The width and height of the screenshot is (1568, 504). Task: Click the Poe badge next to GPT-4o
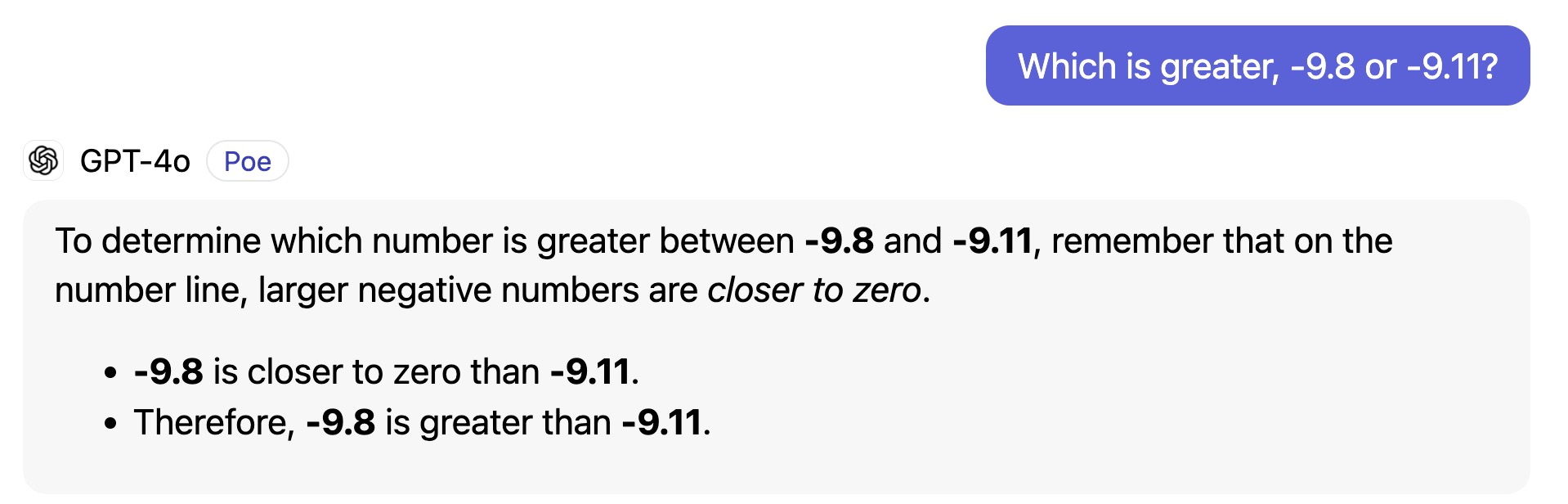coord(247,161)
